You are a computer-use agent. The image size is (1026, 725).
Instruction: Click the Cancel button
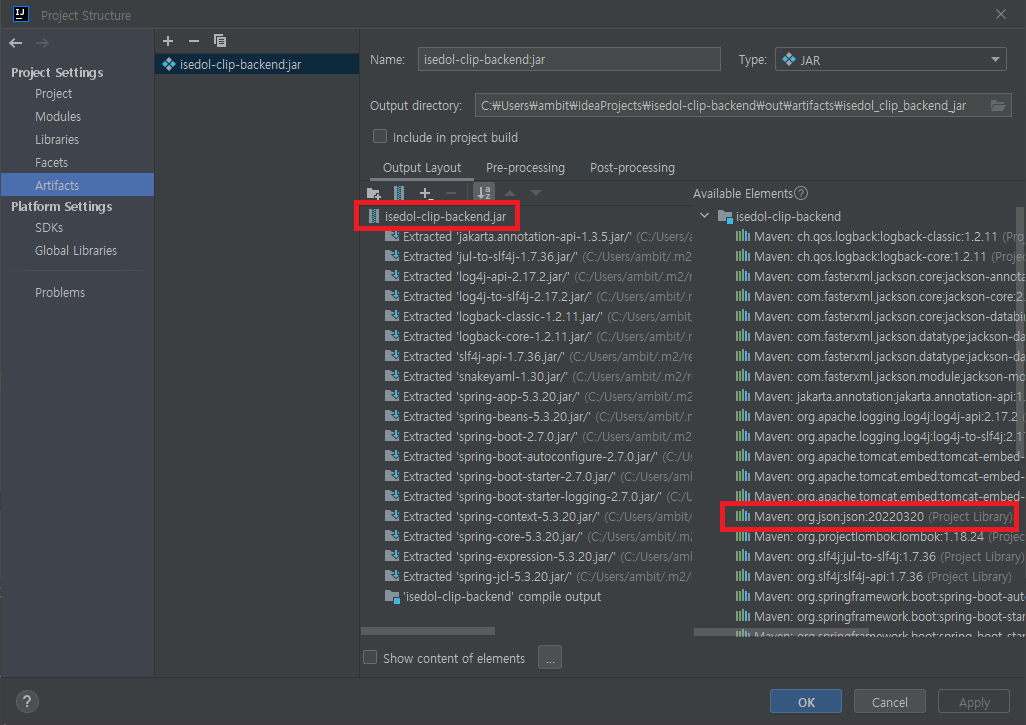pos(889,702)
